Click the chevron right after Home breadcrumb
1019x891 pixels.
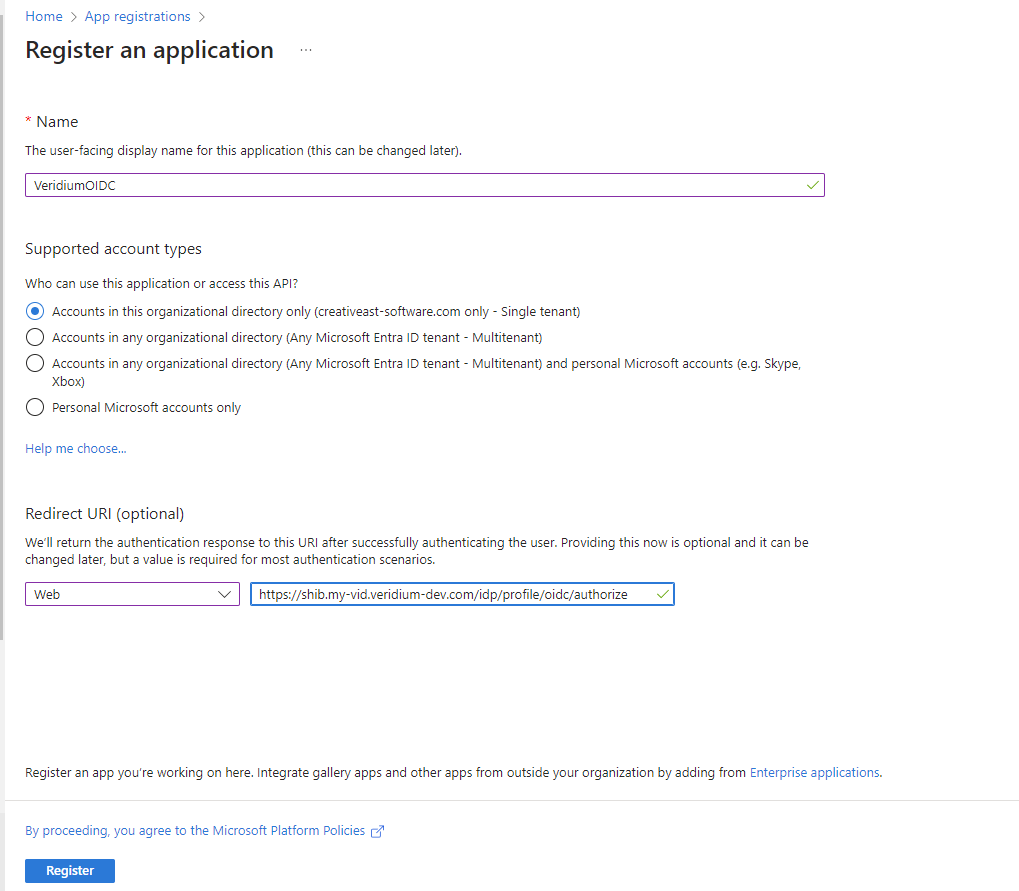coord(73,17)
